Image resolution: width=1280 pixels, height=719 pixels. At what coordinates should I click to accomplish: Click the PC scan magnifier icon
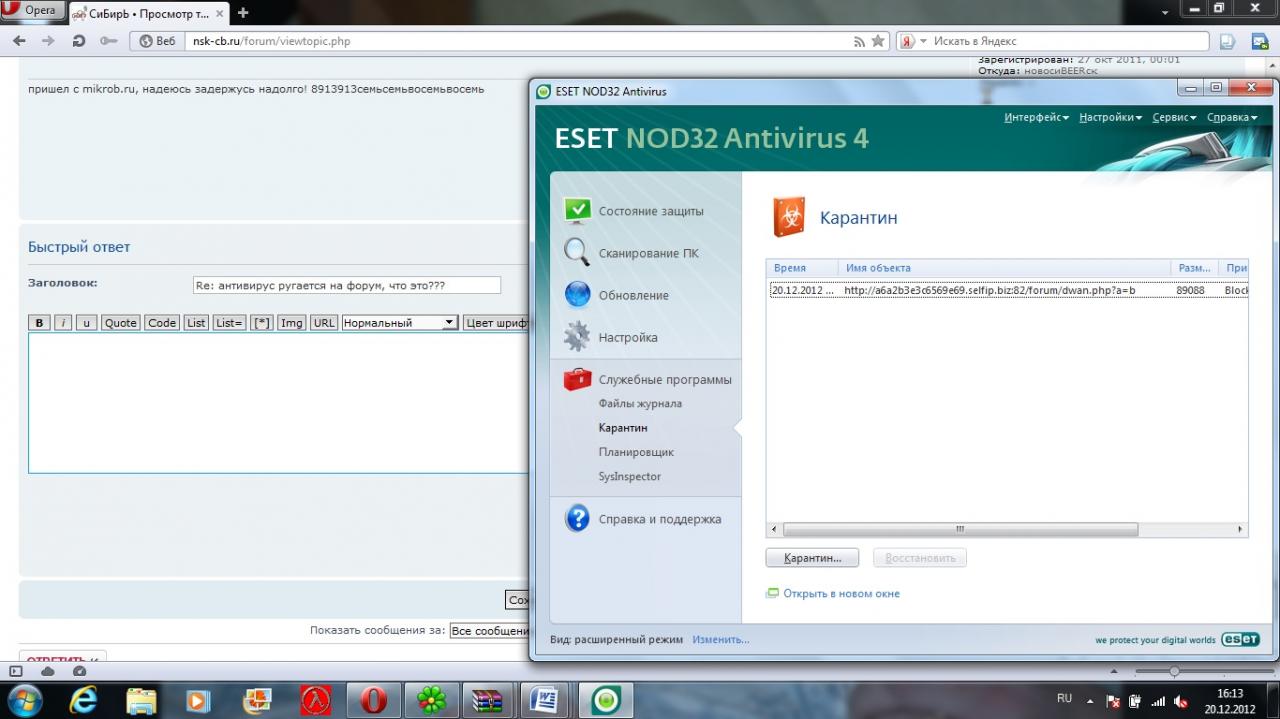pyautogui.click(x=577, y=253)
